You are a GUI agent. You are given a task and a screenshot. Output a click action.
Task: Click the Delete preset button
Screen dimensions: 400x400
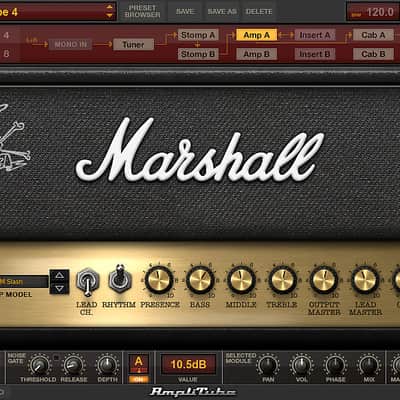pyautogui.click(x=259, y=11)
